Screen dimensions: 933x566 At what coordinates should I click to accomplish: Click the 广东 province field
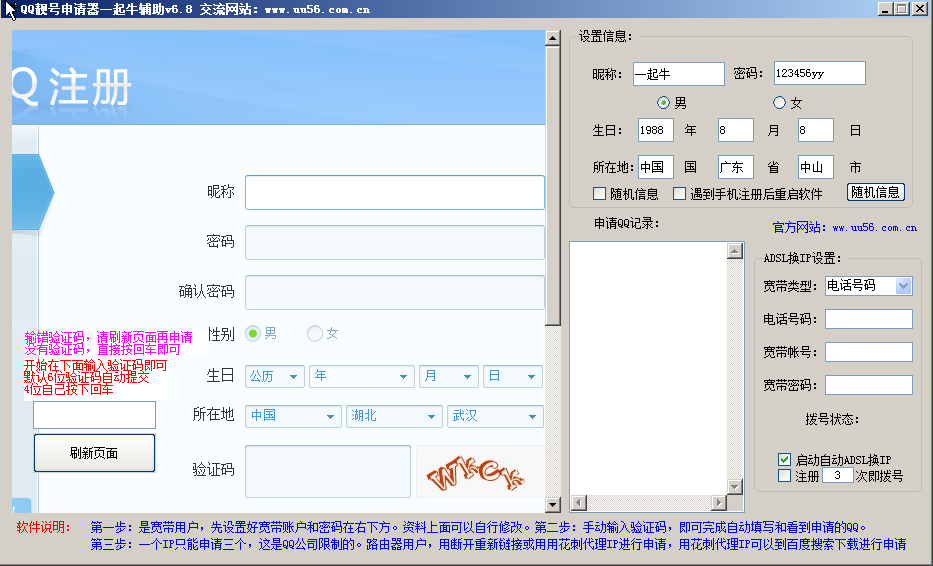tap(735, 167)
